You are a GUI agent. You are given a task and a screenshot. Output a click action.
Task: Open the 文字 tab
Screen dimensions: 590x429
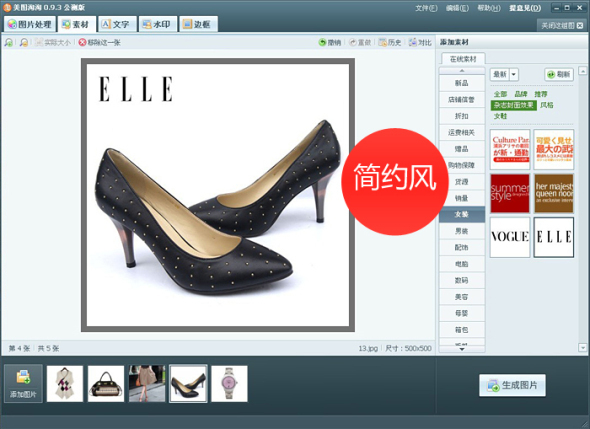pos(117,24)
